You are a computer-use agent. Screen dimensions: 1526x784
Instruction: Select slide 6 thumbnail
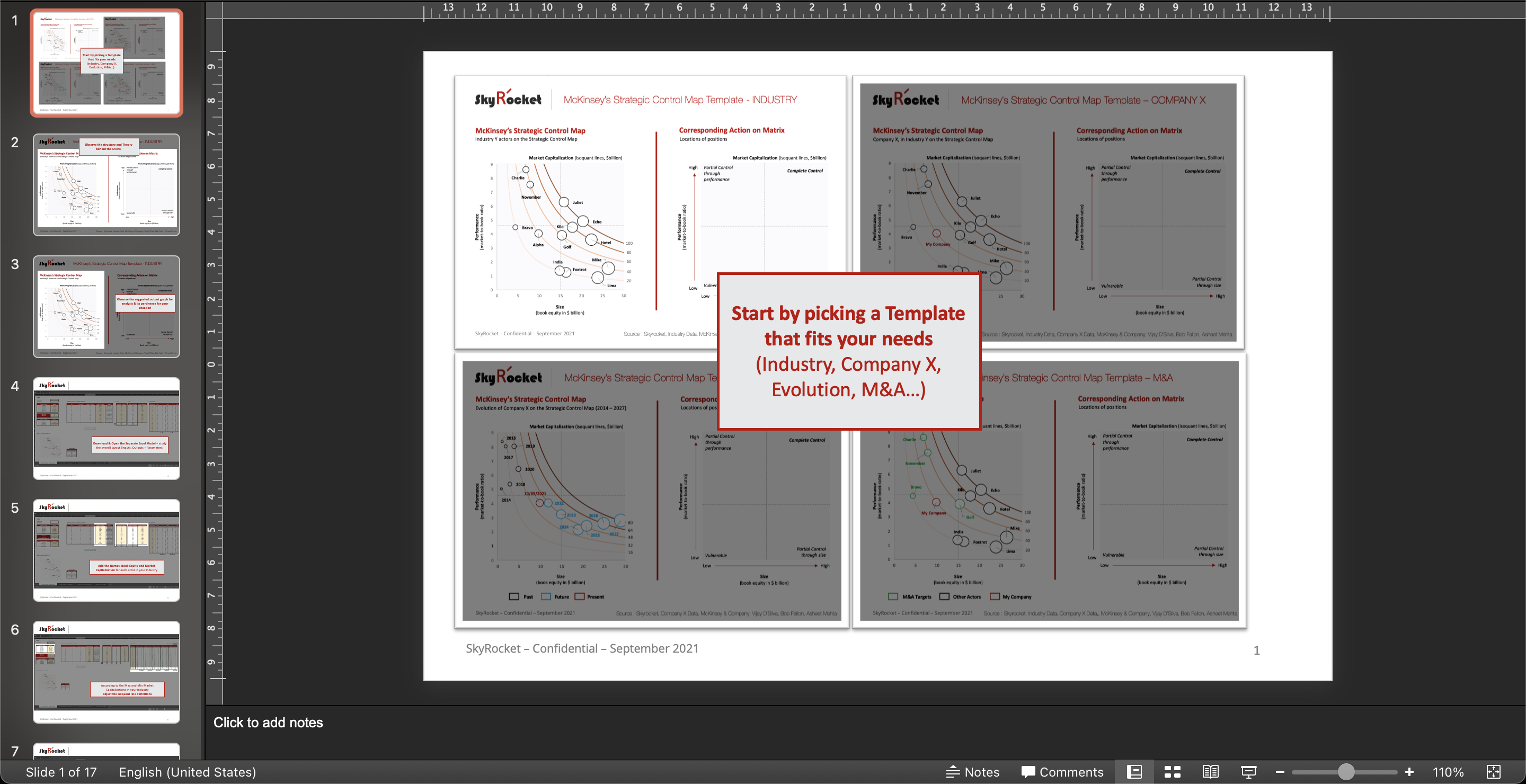pos(107,672)
